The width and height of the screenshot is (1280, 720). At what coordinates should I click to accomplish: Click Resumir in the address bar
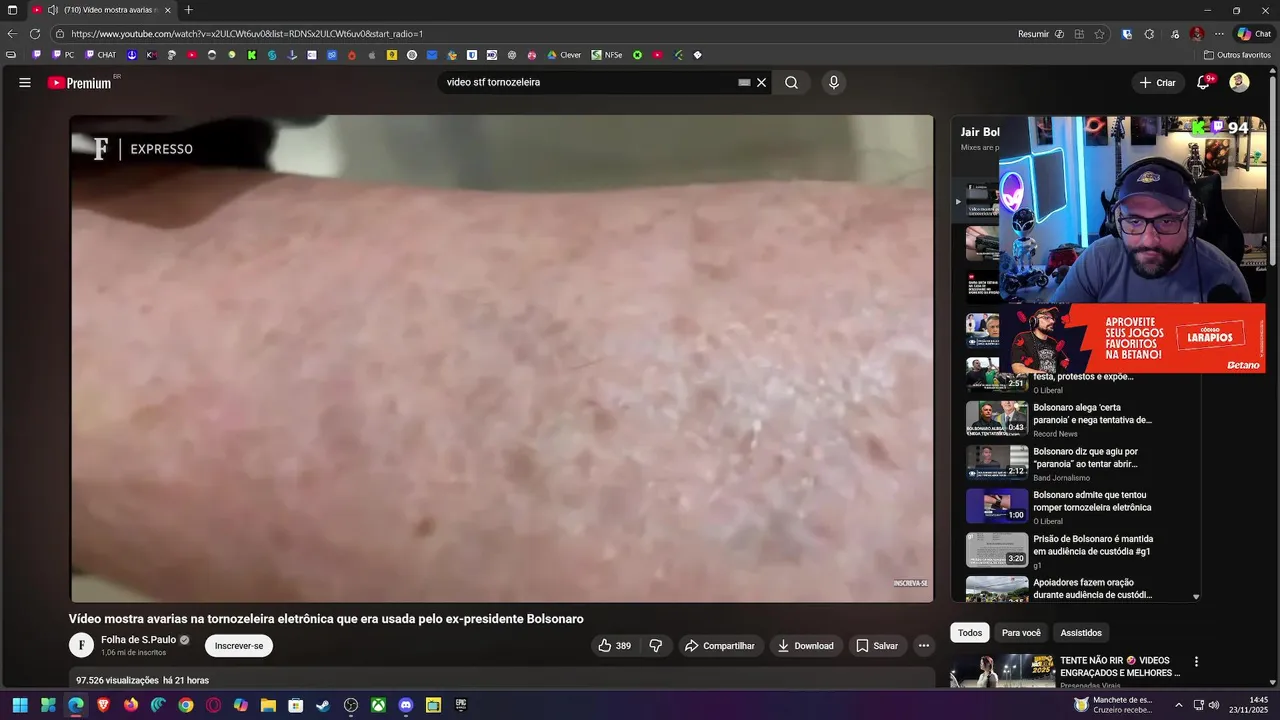[1041, 34]
